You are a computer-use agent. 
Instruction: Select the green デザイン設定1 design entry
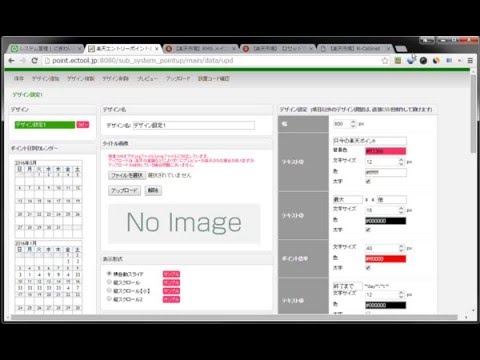click(45, 125)
